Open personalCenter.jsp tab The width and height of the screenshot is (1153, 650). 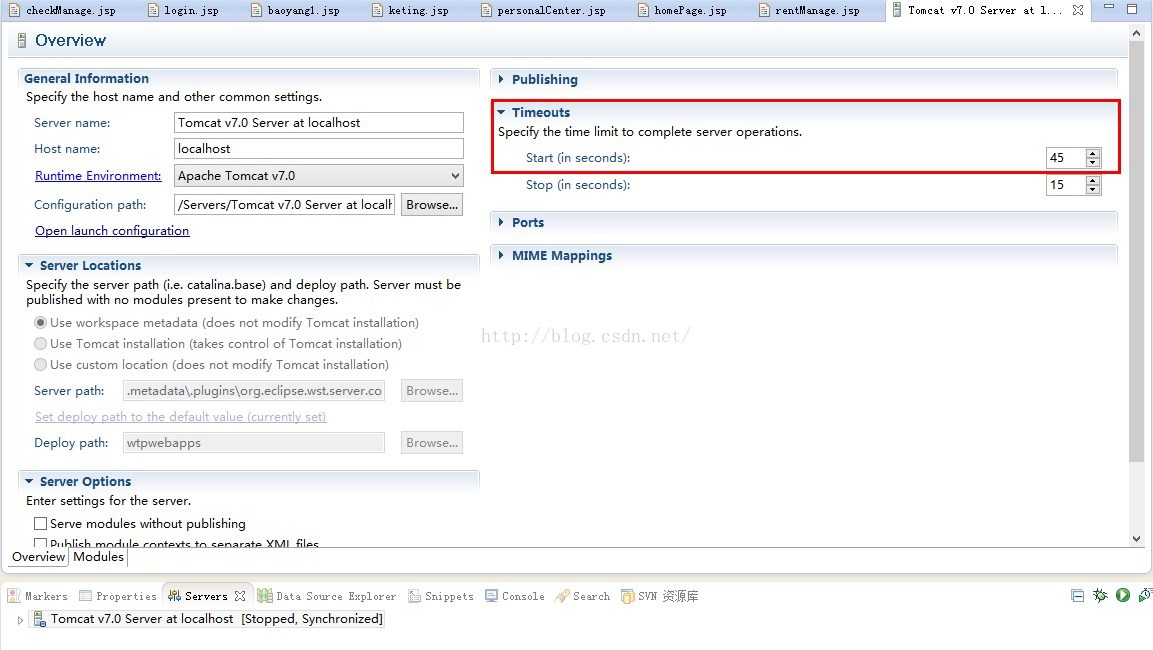pos(543,10)
